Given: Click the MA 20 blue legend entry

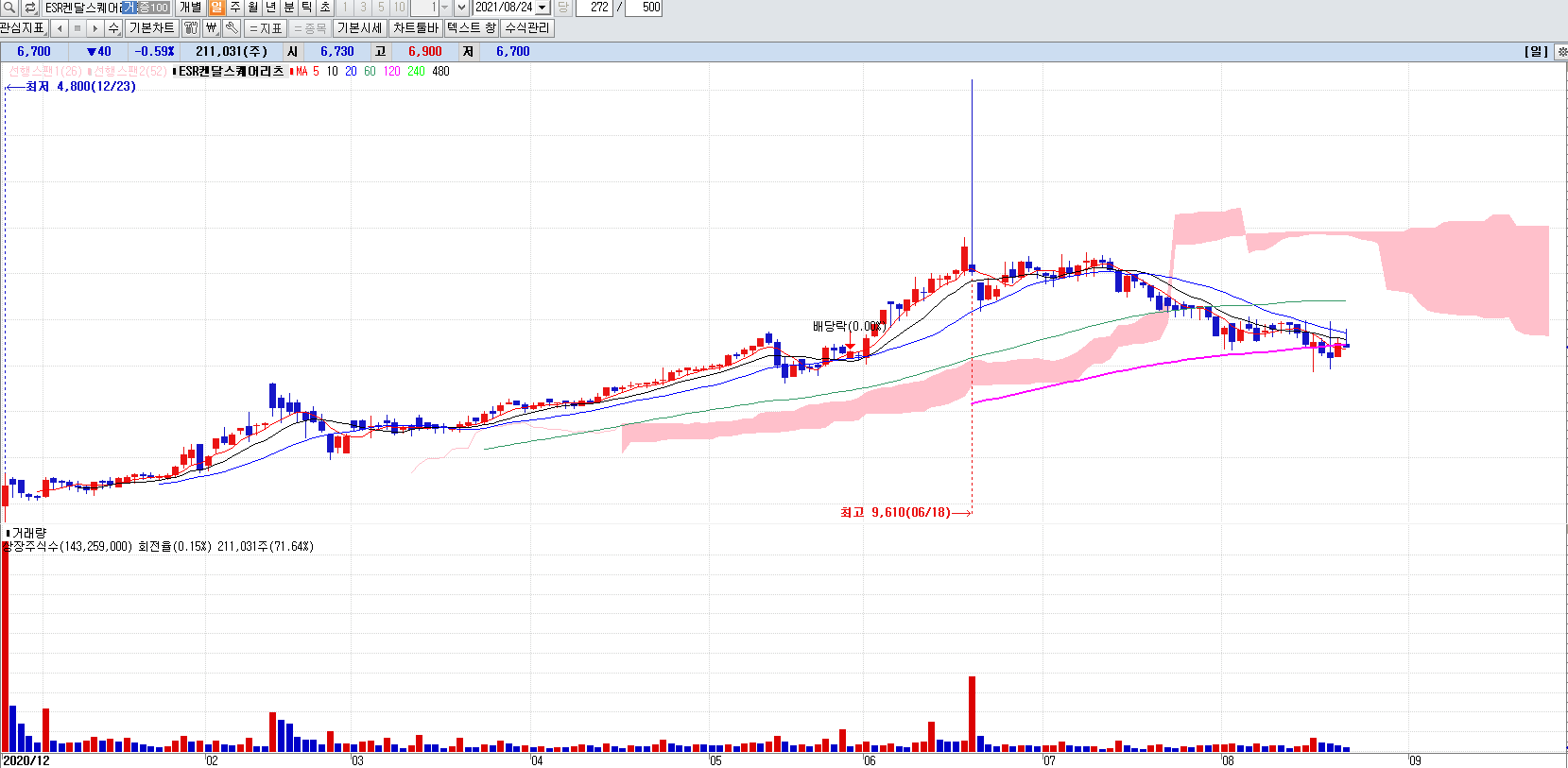Looking at the screenshot, I should (x=351, y=71).
